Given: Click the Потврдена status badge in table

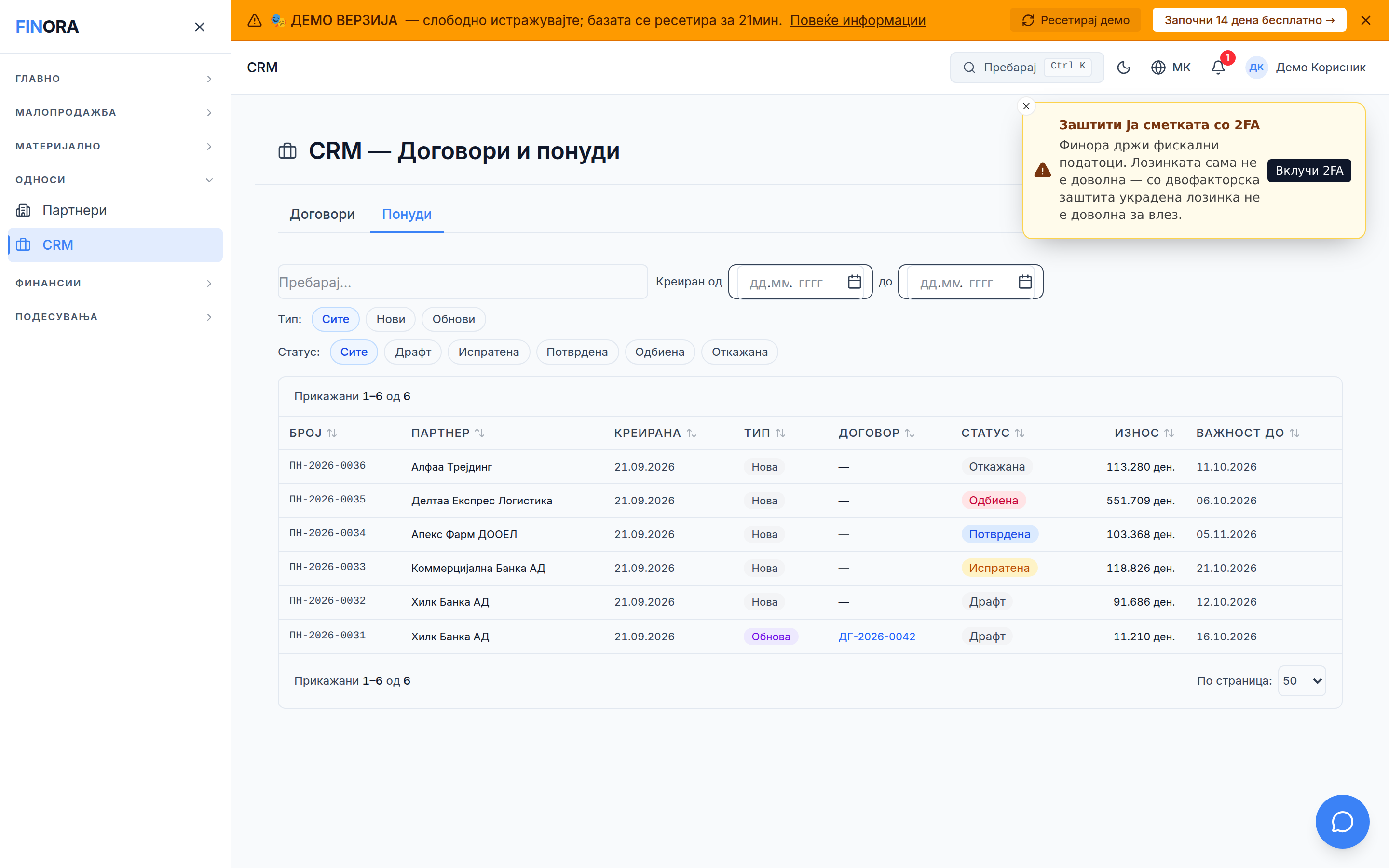Looking at the screenshot, I should [999, 534].
